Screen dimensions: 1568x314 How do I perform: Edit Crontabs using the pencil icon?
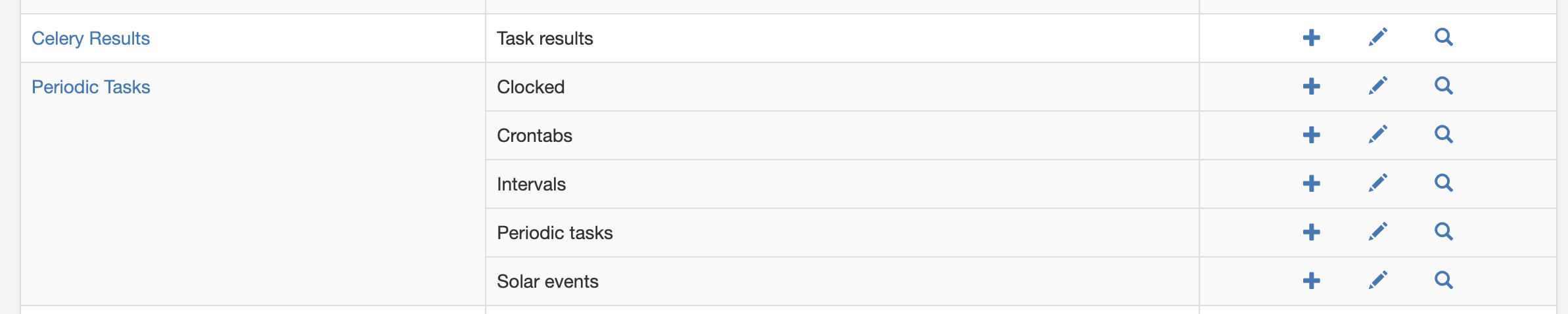point(1378,135)
